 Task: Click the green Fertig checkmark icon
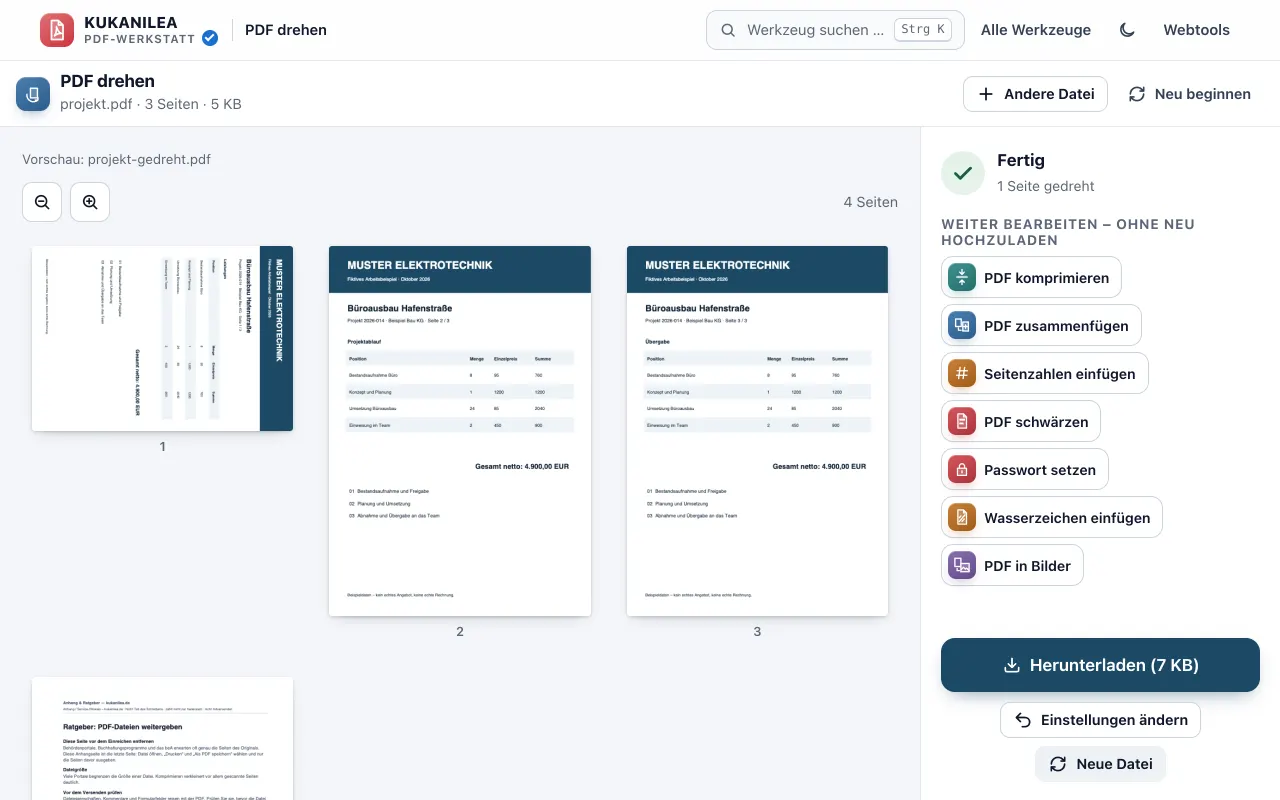(x=963, y=173)
